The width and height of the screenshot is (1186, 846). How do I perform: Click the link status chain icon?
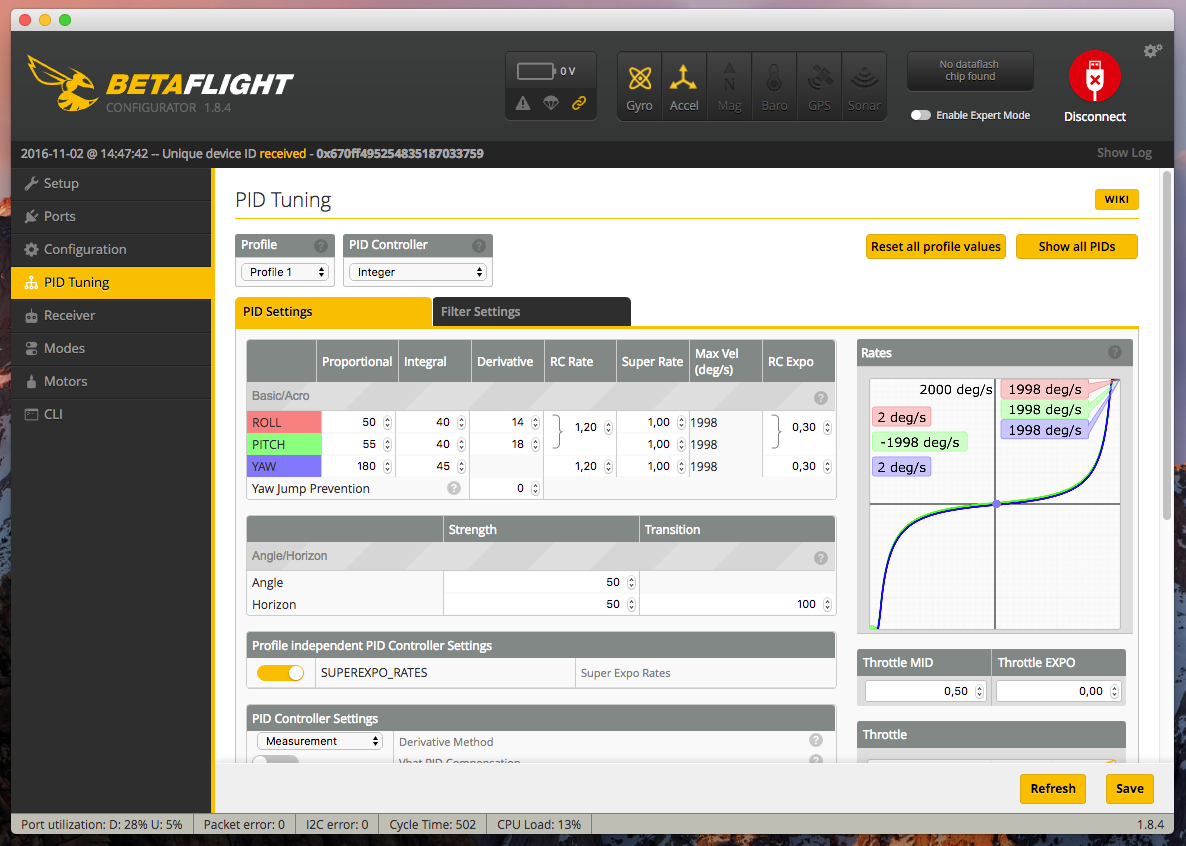(x=579, y=103)
